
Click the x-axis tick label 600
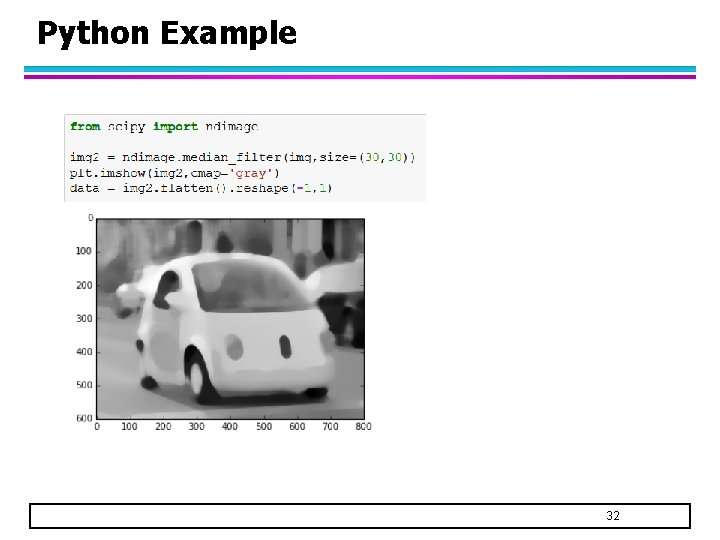click(297, 427)
